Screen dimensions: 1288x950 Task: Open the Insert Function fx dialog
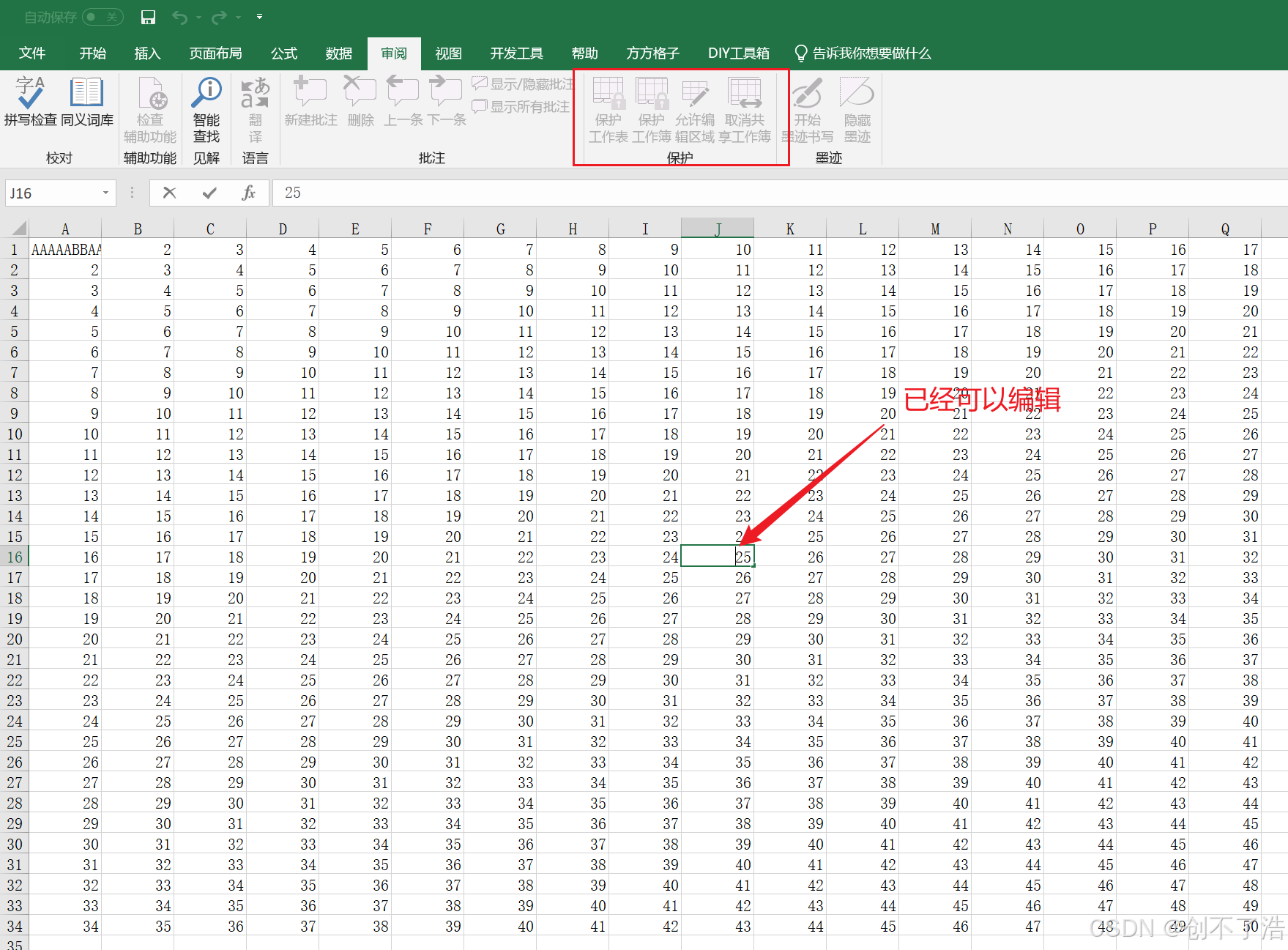pyautogui.click(x=249, y=193)
